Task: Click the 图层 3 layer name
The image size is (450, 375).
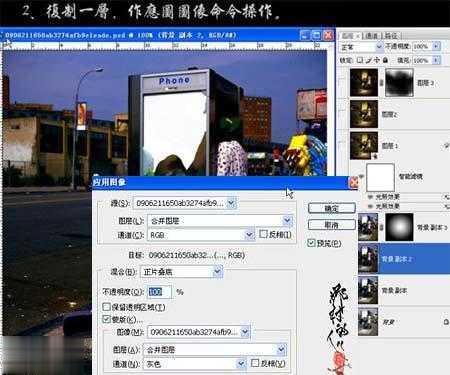Action: click(425, 83)
